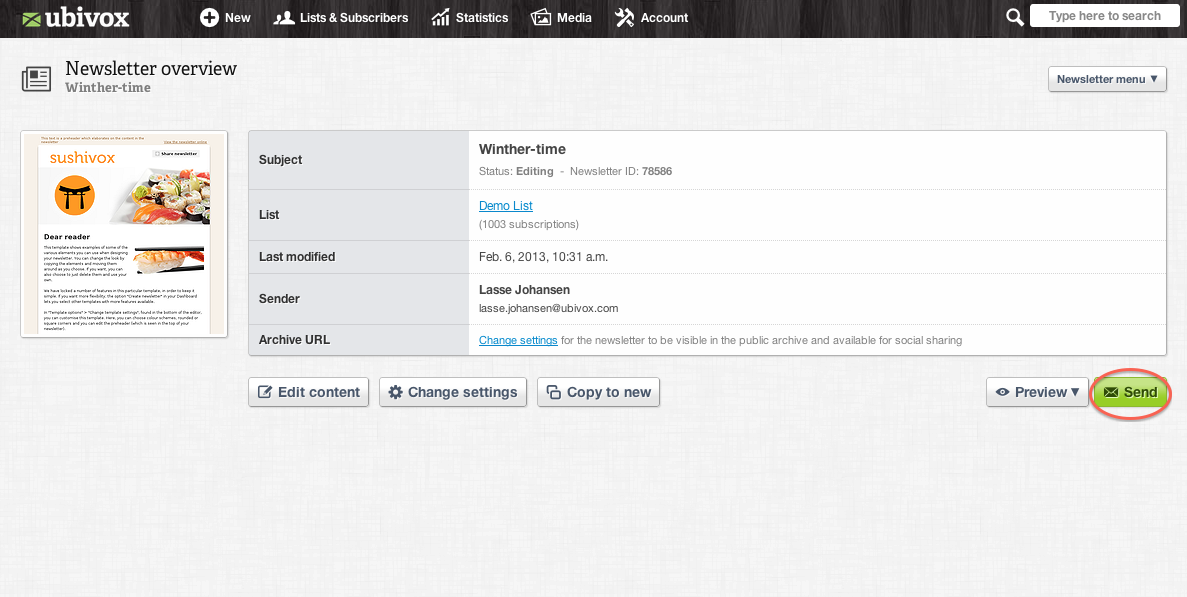Click the Change settings button
The image size is (1187, 597).
click(x=453, y=392)
